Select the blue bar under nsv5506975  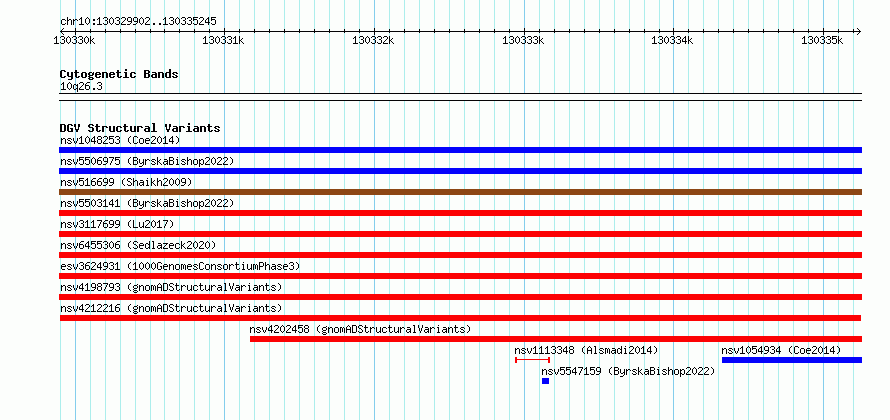[460, 171]
